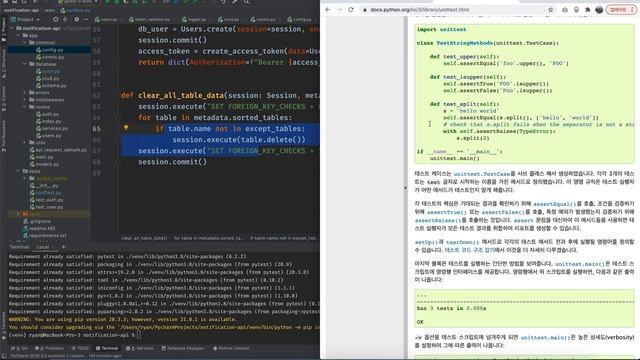Expand the utils folder

pos(24,142)
